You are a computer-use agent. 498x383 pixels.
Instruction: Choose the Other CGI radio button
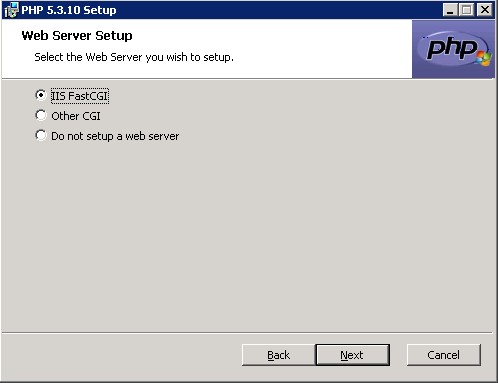(x=41, y=115)
